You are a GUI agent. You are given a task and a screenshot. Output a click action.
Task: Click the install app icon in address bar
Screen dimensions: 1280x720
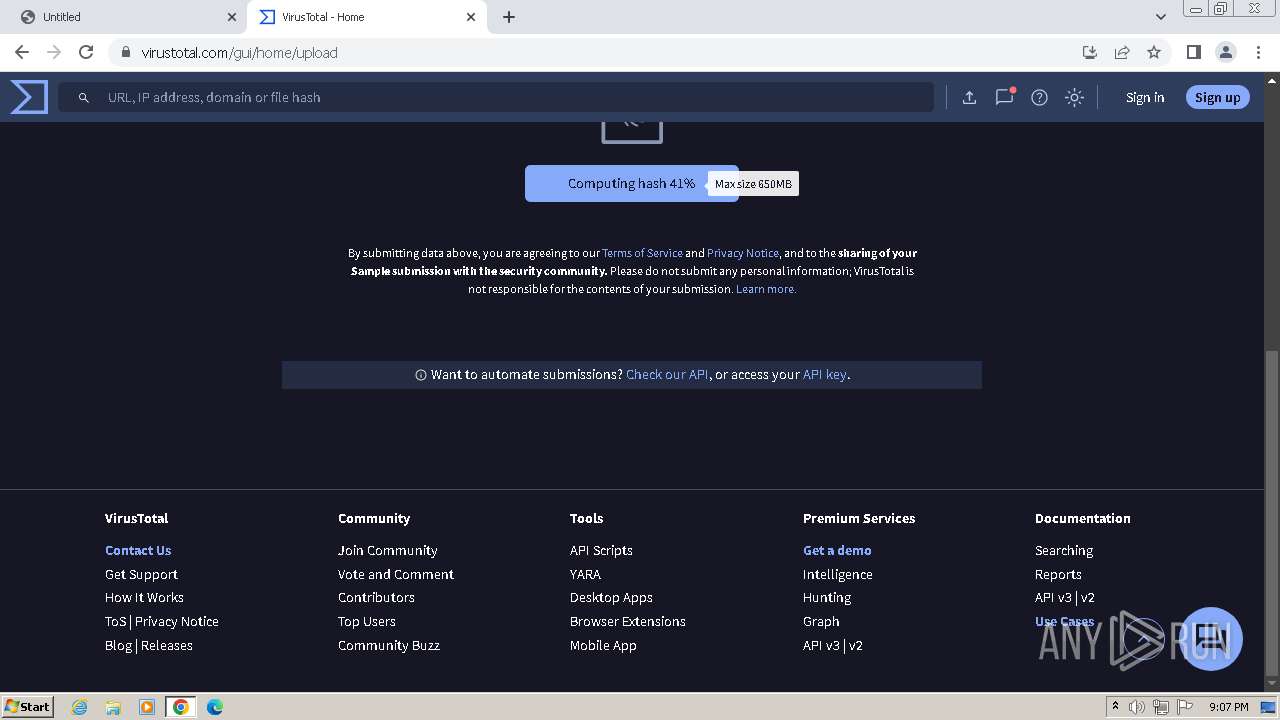1090,52
